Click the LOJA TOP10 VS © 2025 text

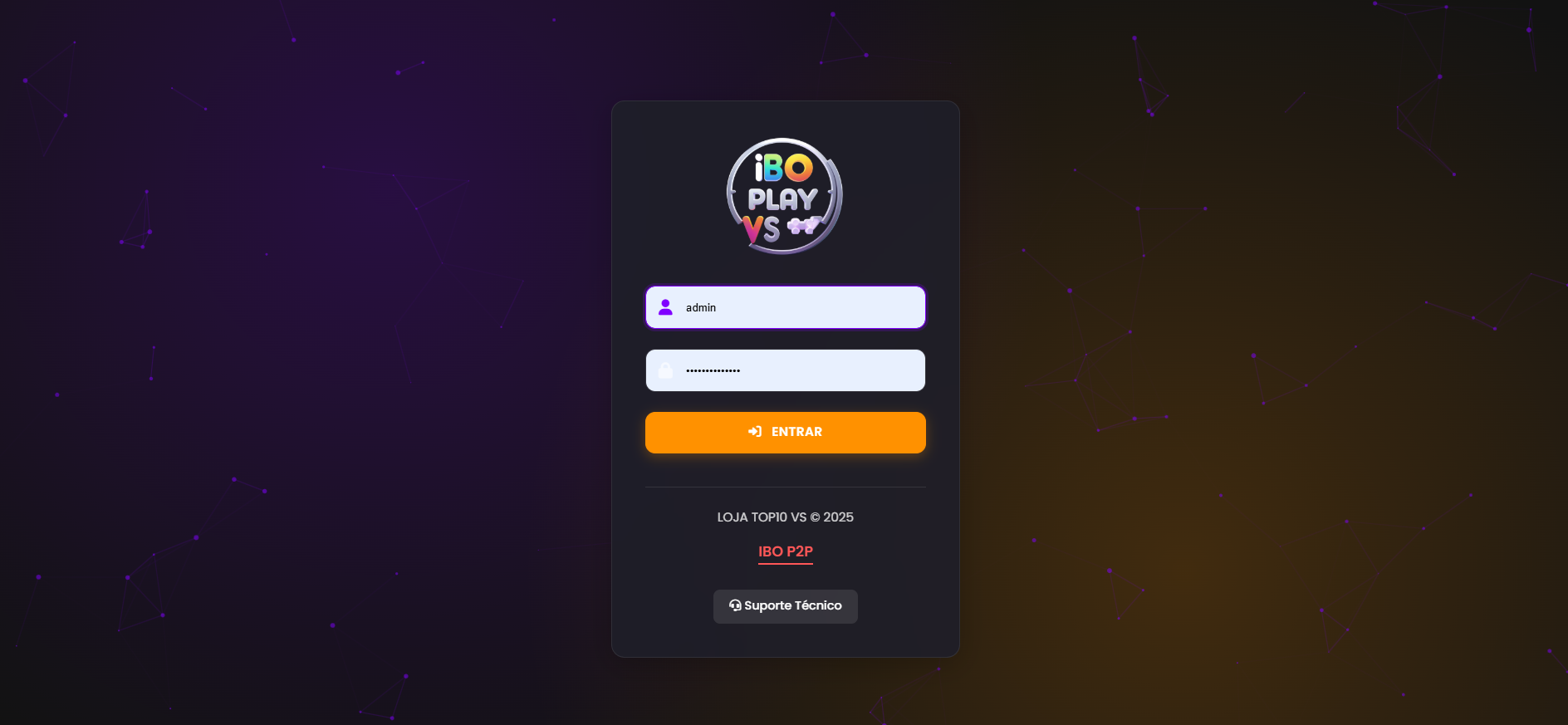click(x=786, y=517)
